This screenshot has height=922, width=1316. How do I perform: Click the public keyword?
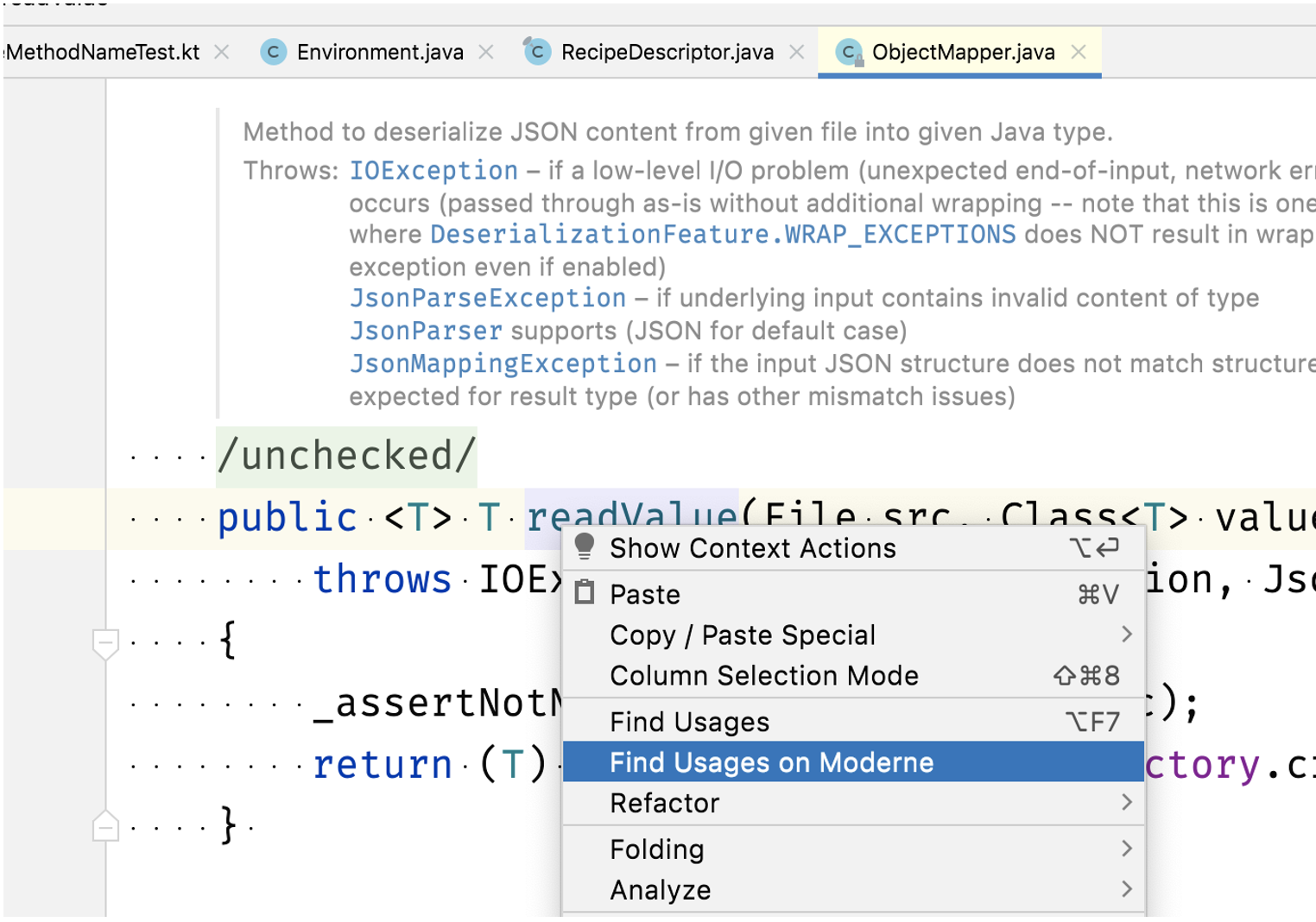(287, 518)
